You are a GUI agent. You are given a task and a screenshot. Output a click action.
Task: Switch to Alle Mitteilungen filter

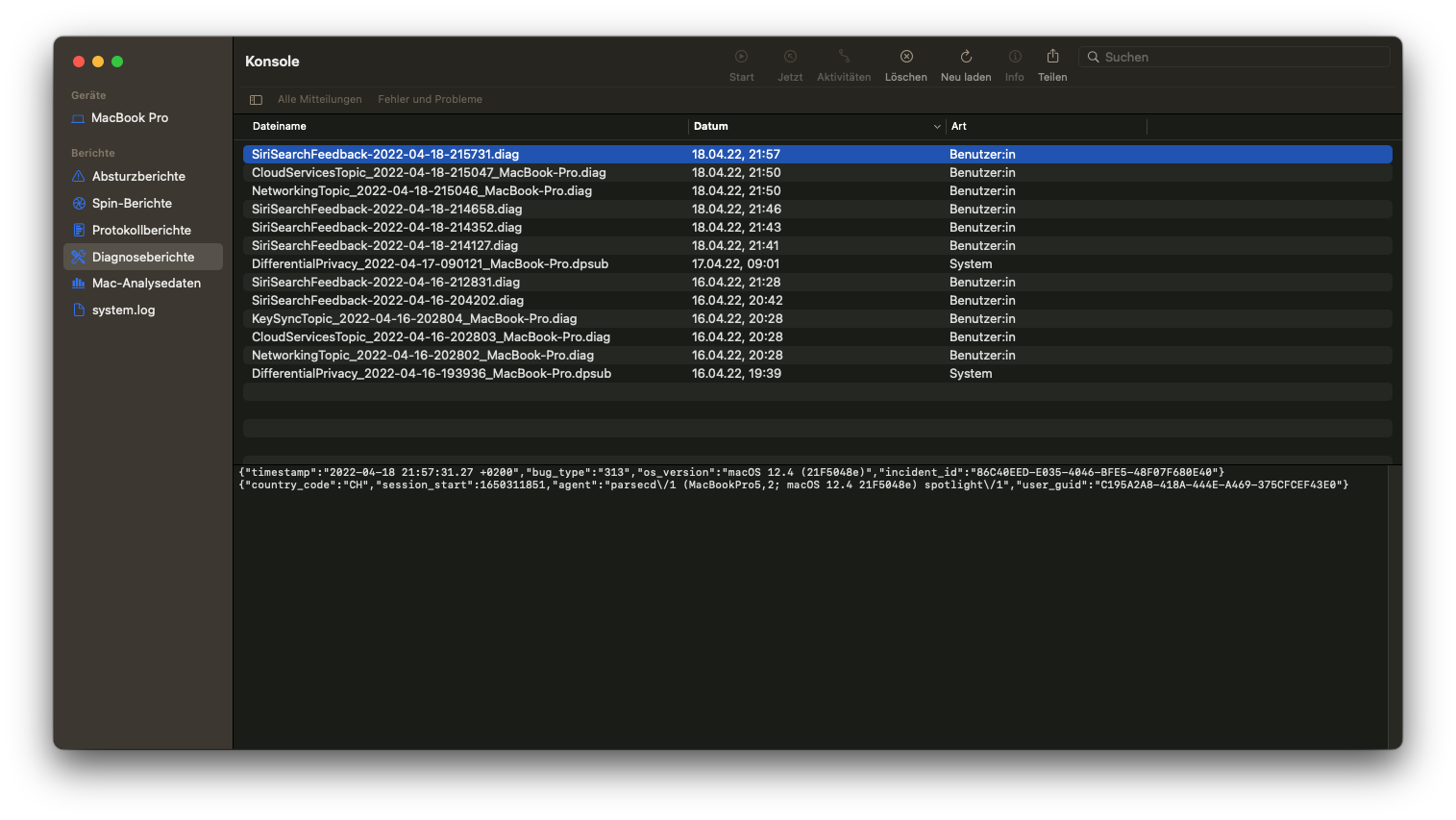[x=319, y=100]
